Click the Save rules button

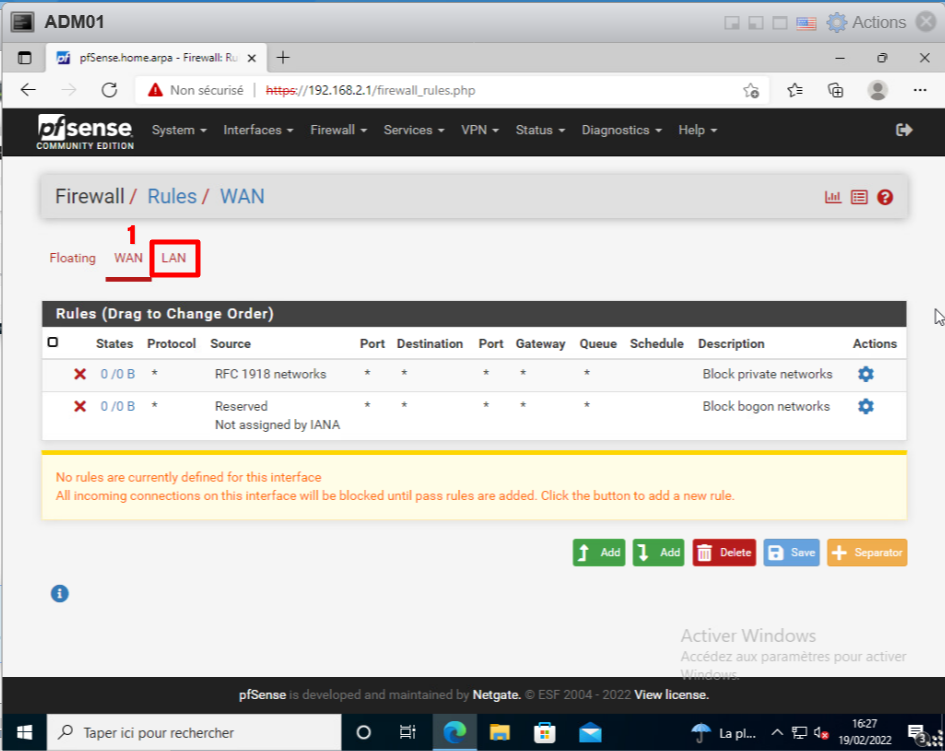[790, 552]
